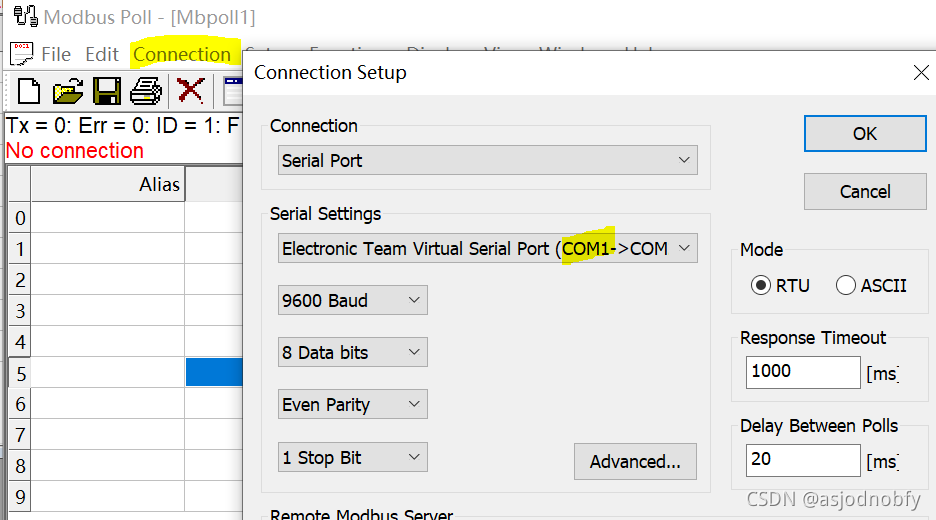Image resolution: width=936 pixels, height=520 pixels.
Task: Click the Save floppy disk icon
Action: point(107,91)
